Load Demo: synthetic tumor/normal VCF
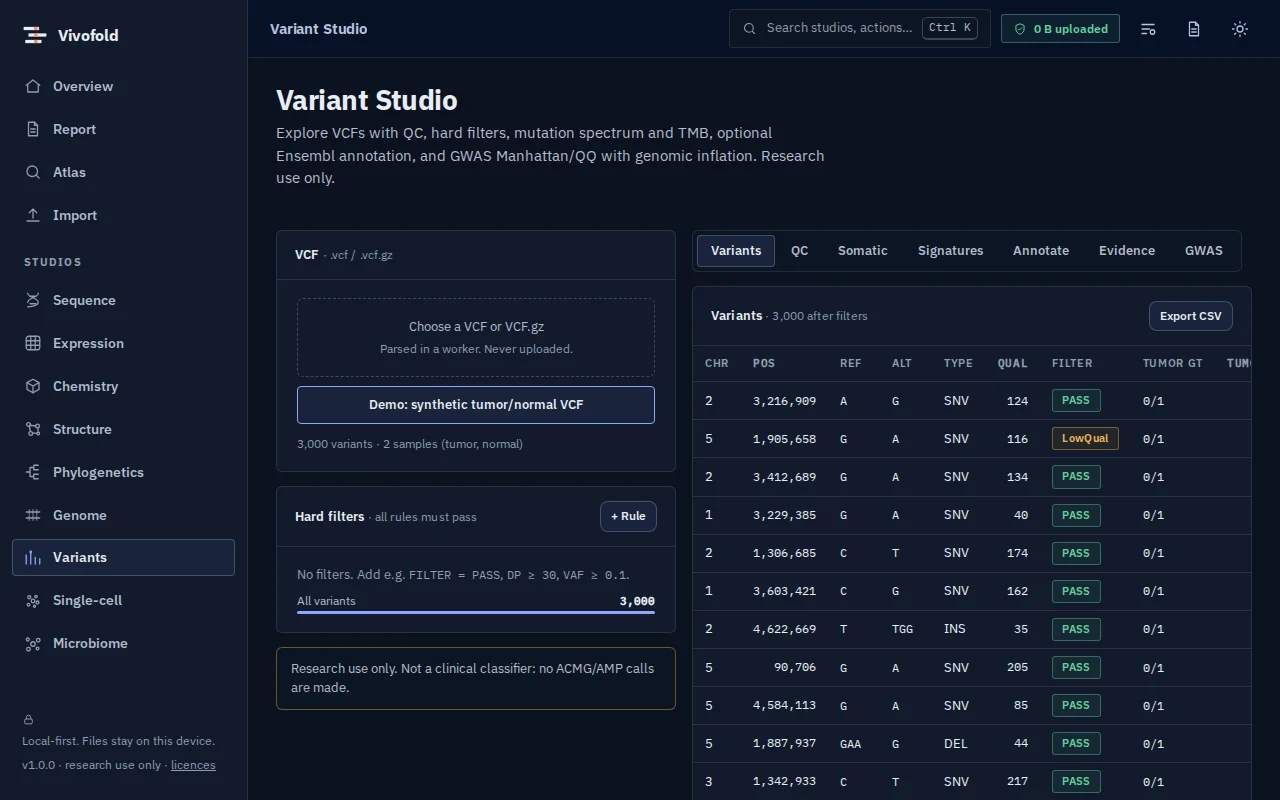1280x800 pixels. click(476, 405)
